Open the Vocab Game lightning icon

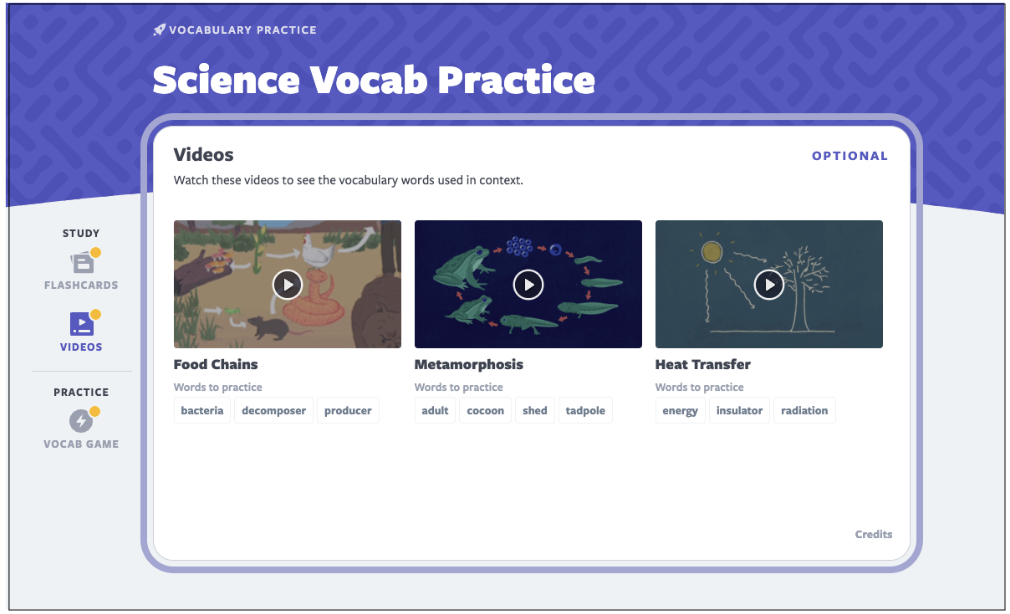[x=81, y=421]
